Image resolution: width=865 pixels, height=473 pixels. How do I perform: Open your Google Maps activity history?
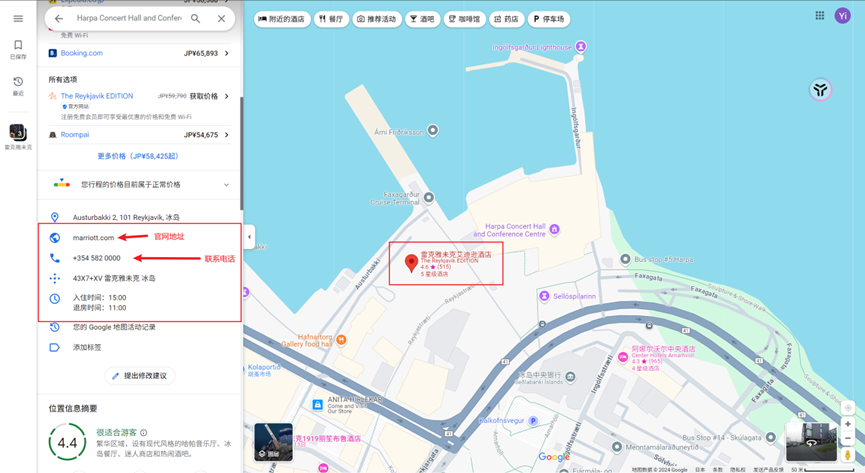(x=114, y=327)
